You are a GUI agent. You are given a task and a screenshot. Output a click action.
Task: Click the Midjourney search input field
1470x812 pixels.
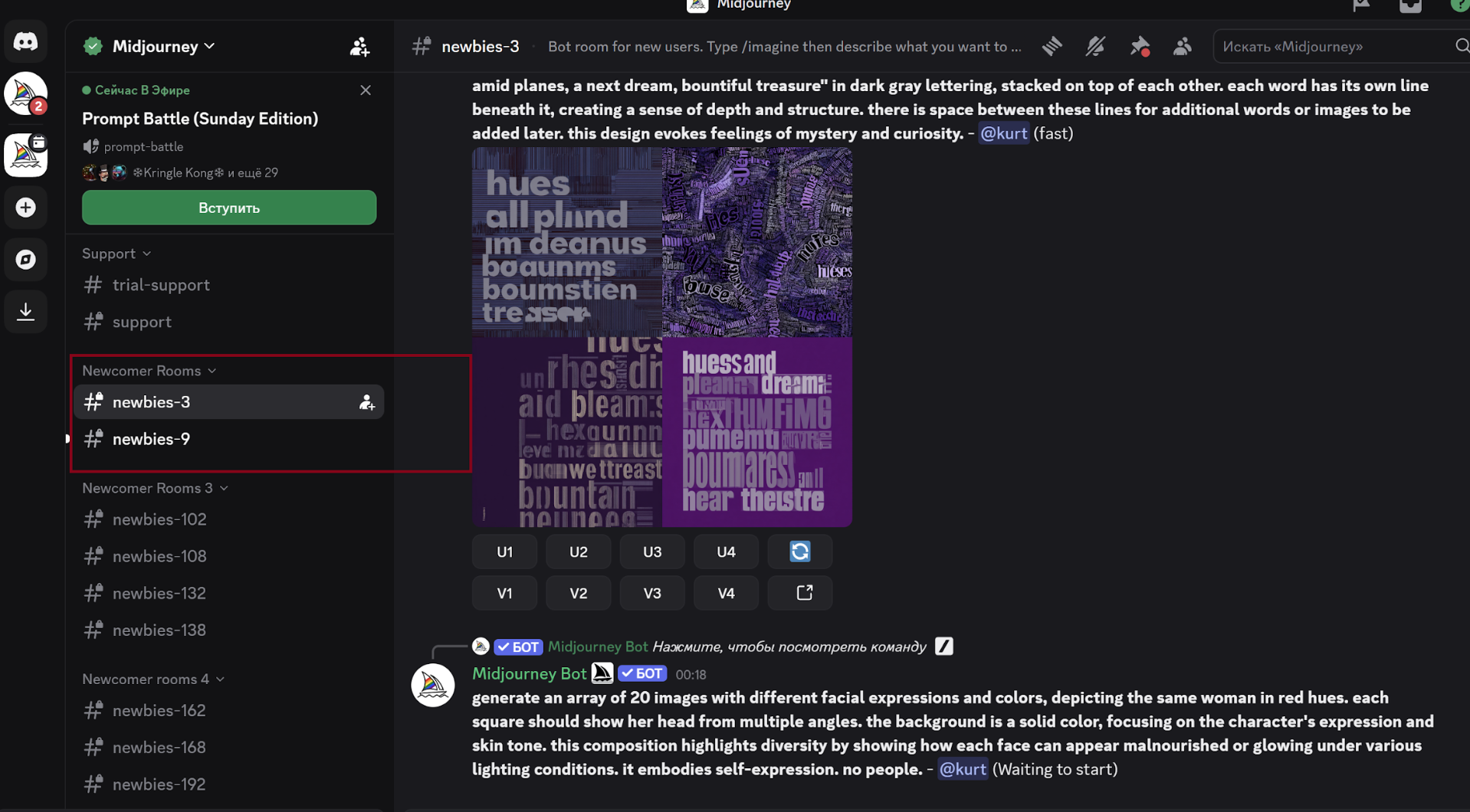point(1334,47)
